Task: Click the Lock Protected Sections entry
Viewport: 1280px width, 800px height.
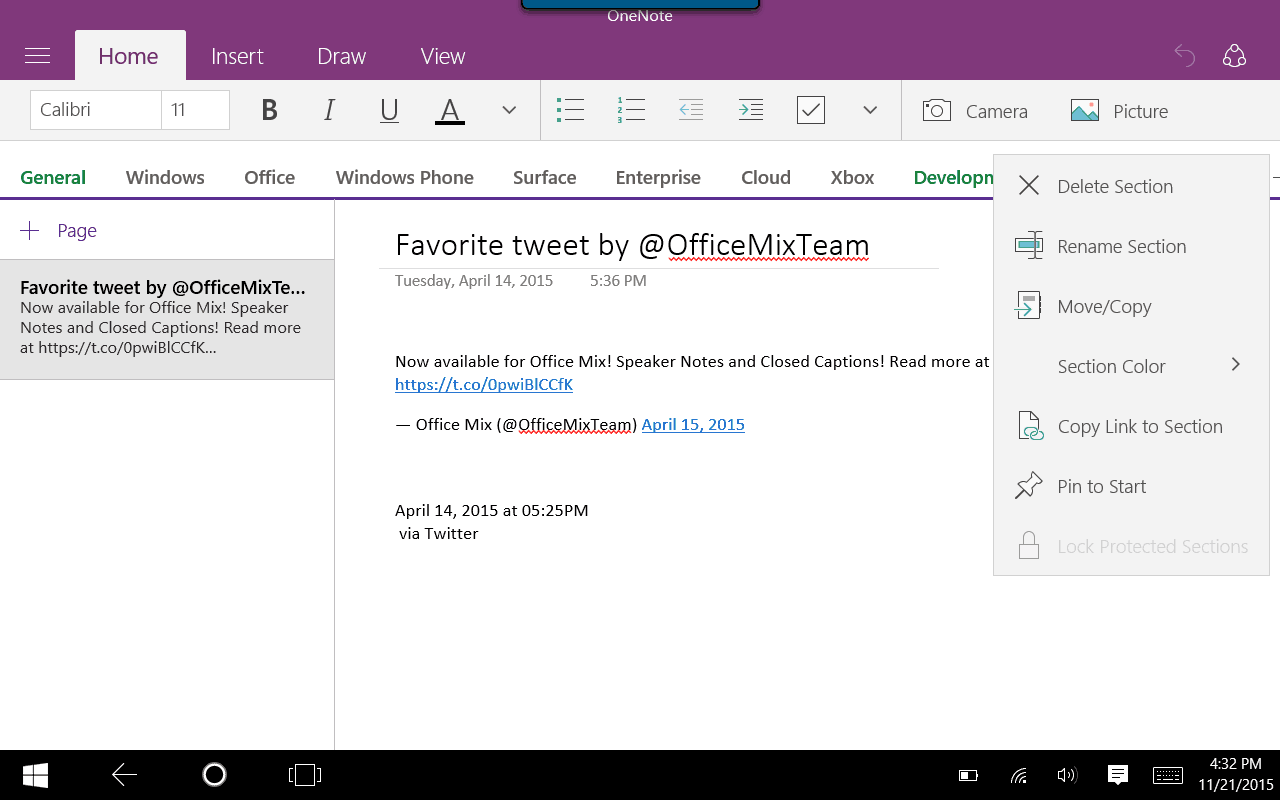Action: point(1131,546)
